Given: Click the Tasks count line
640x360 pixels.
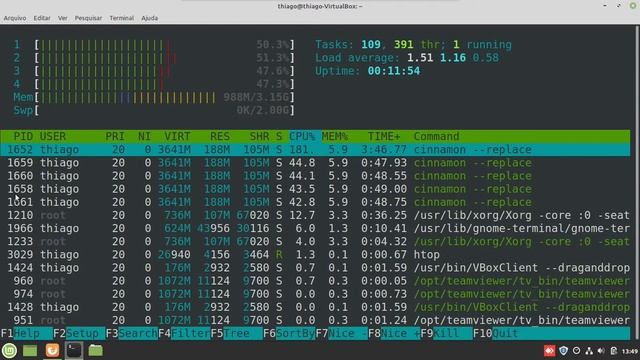Looking at the screenshot, I should pyautogui.click(x=413, y=44).
